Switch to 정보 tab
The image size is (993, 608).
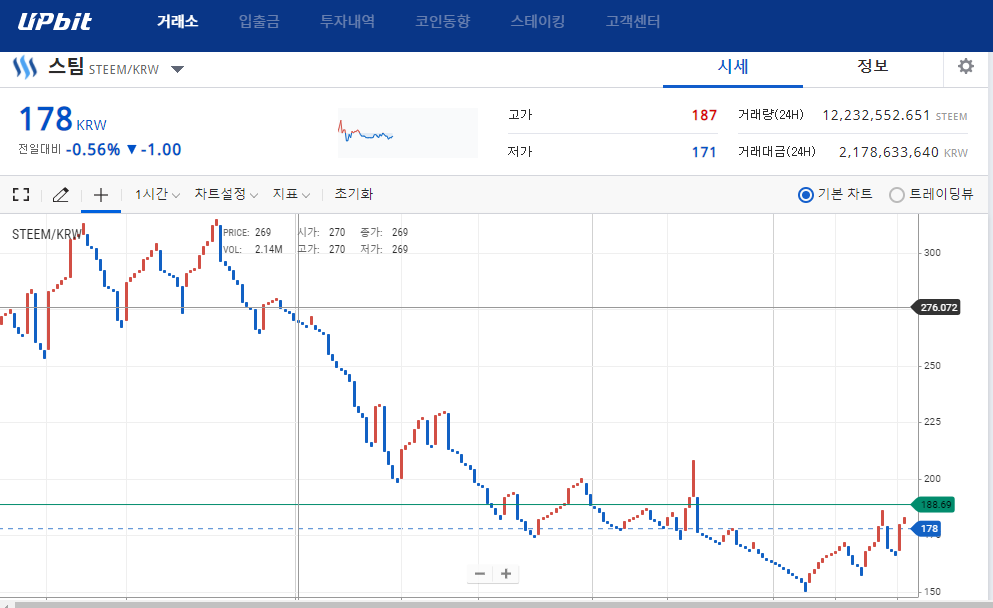(x=873, y=66)
